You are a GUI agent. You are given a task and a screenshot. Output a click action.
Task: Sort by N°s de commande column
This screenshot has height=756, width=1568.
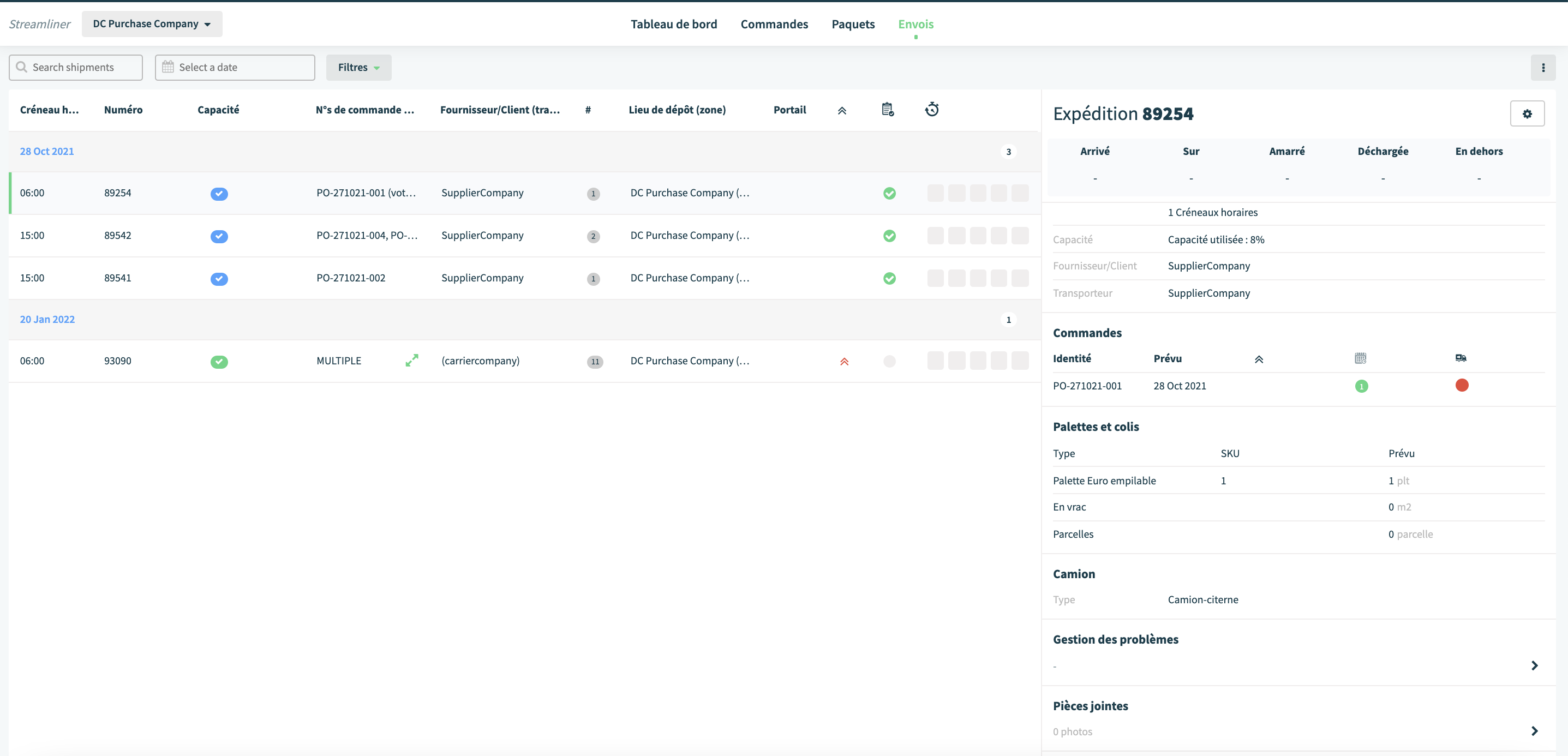pyautogui.click(x=364, y=110)
